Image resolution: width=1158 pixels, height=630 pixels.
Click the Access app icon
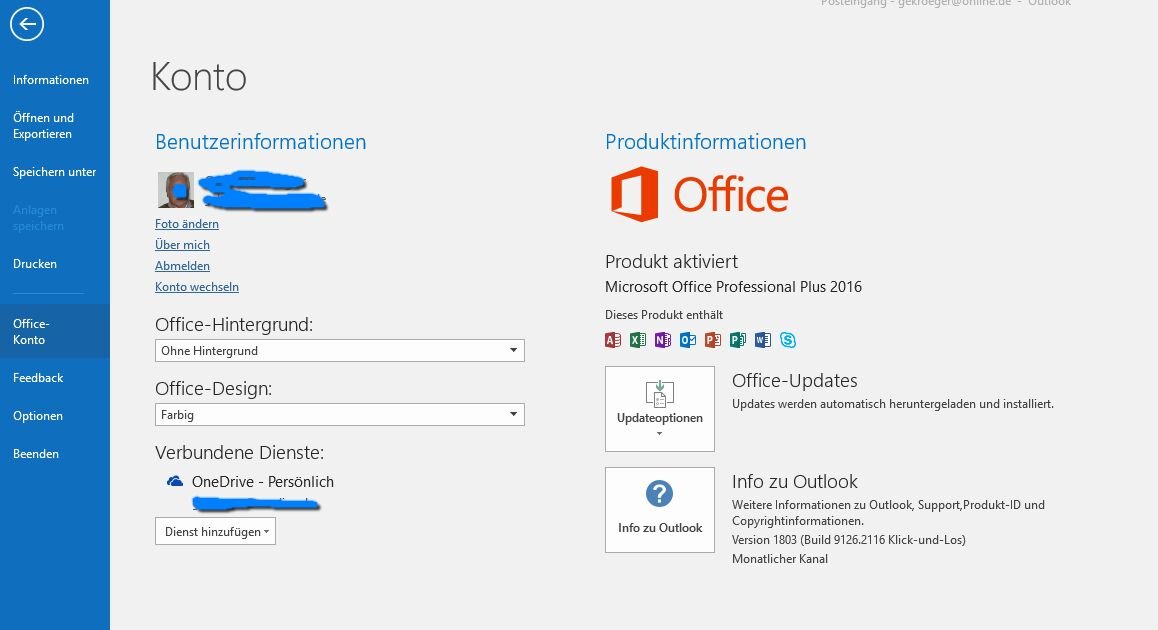613,340
